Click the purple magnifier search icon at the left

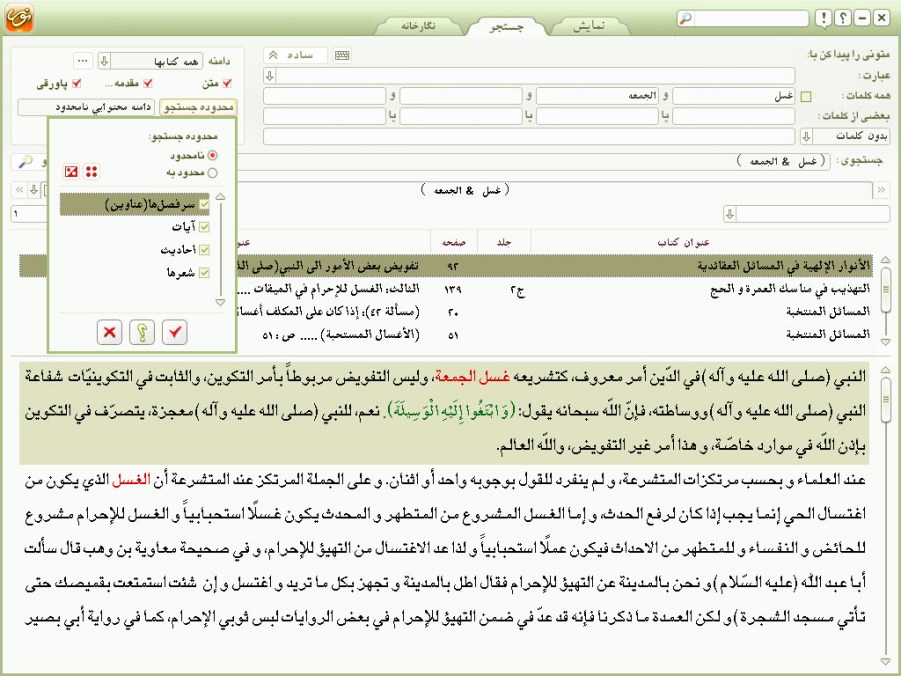(25, 162)
